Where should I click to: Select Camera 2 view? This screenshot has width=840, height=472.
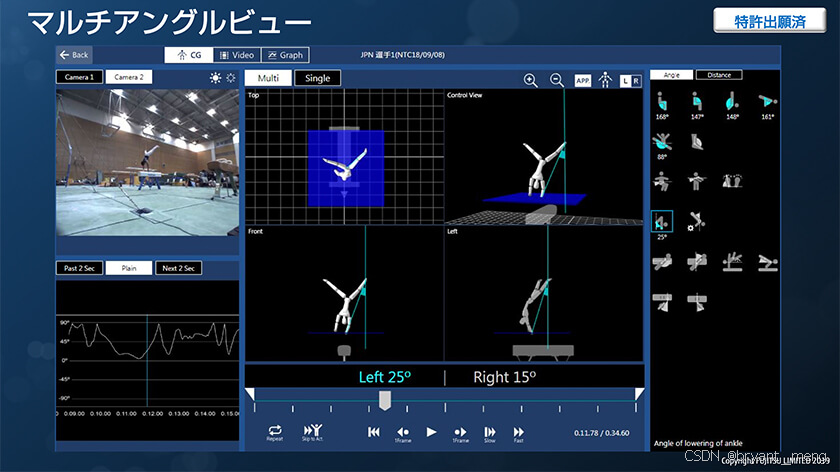tap(129, 77)
